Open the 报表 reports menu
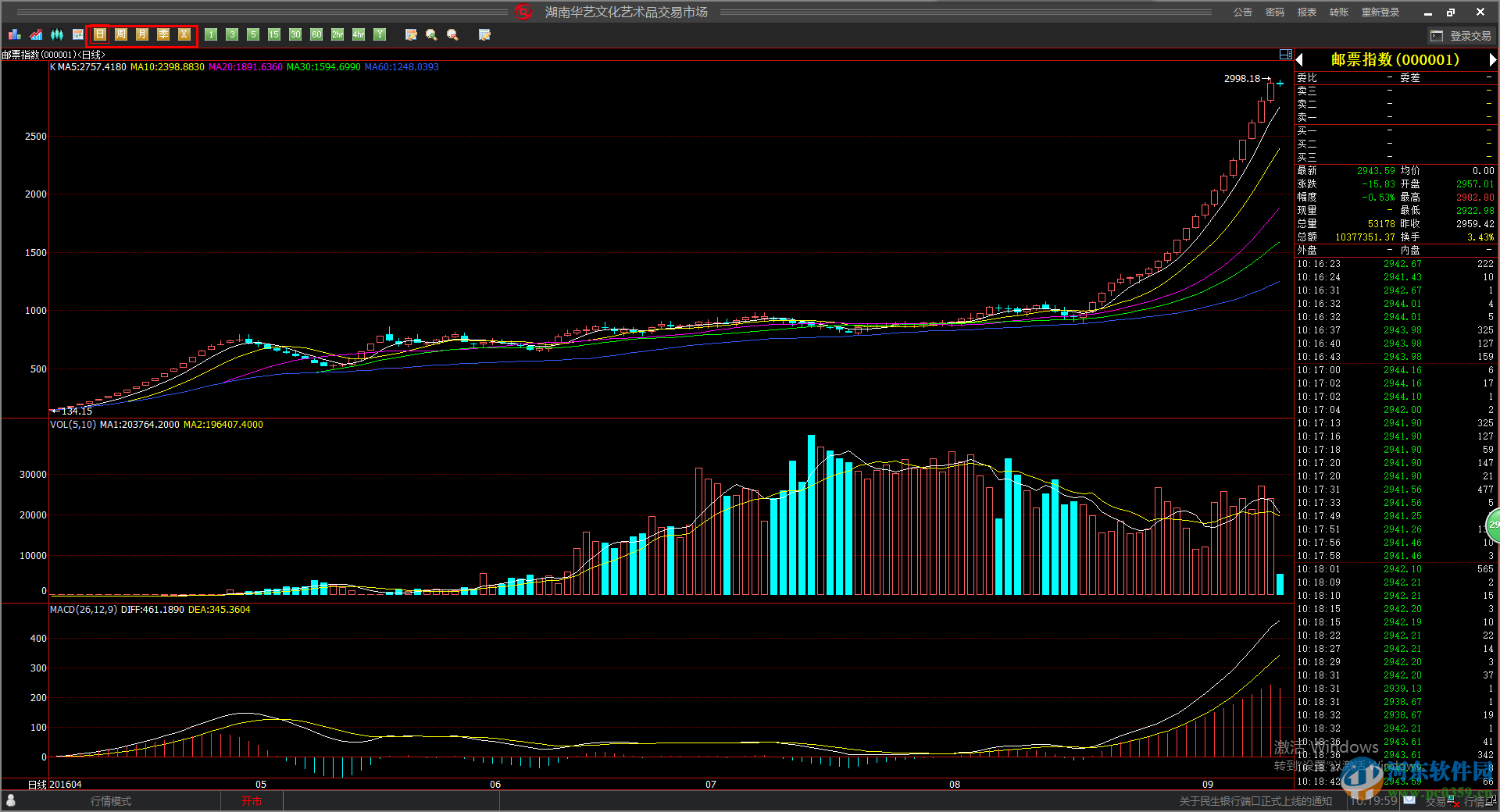Screen dimensions: 1500x812 [x=1306, y=12]
